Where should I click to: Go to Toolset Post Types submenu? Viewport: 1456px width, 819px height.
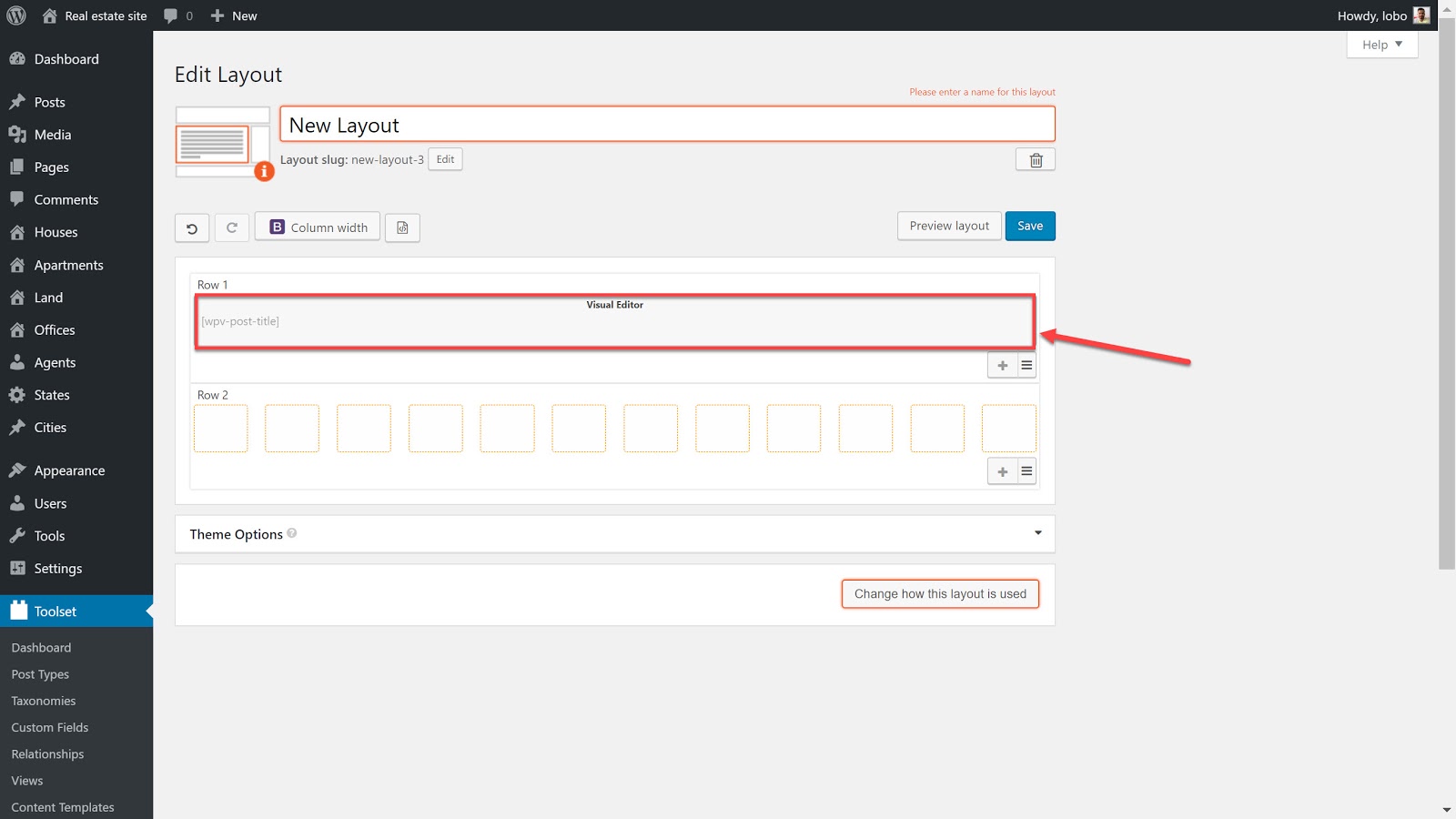point(40,674)
